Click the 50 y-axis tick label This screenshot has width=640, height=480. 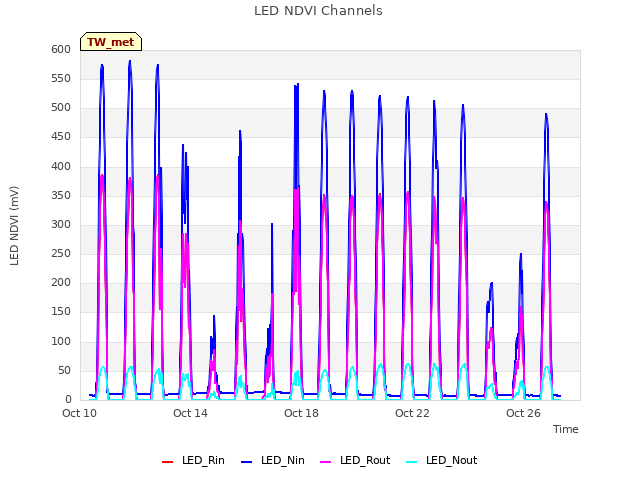(64, 371)
